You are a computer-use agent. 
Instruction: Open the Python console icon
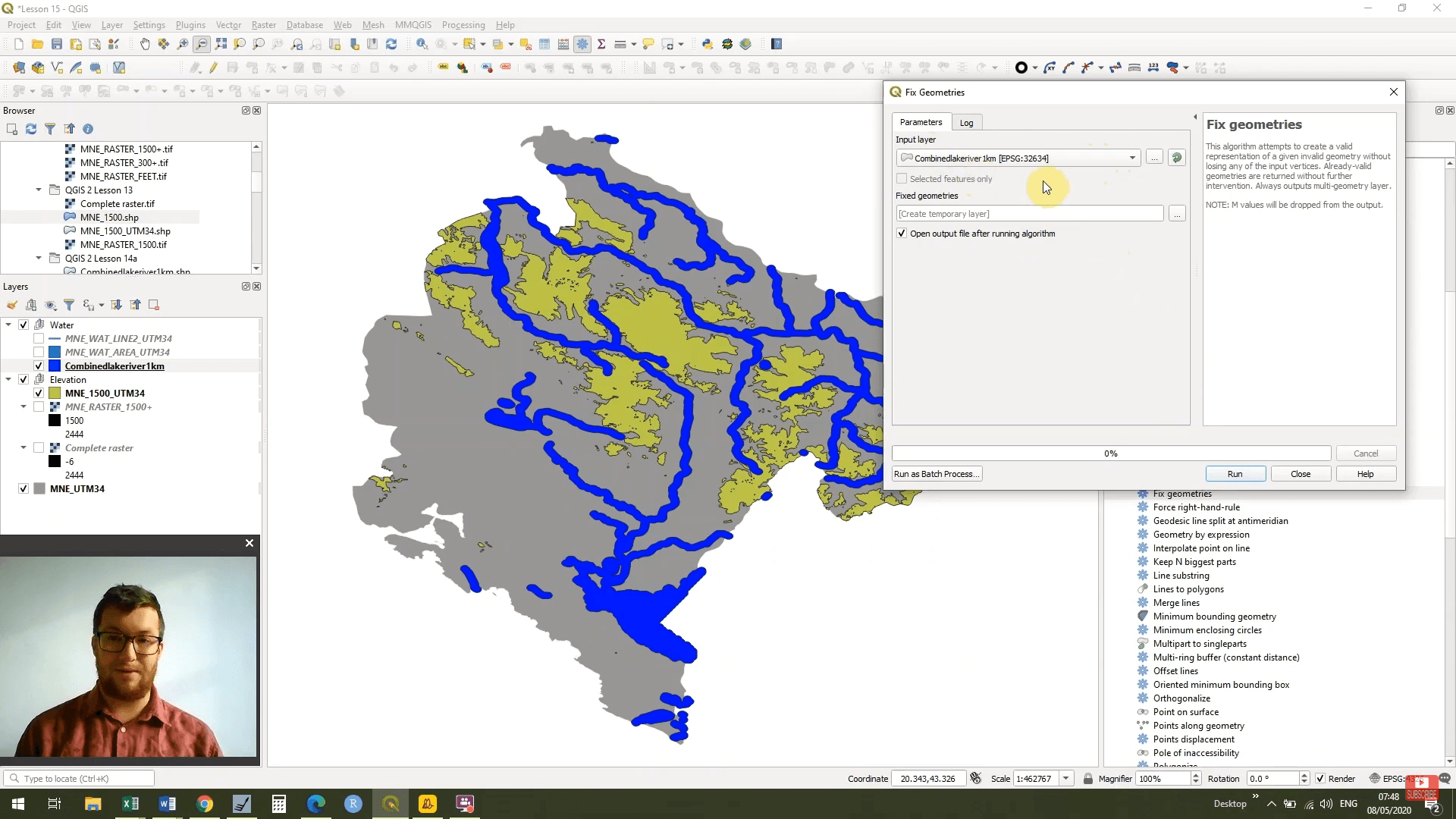coord(708,44)
